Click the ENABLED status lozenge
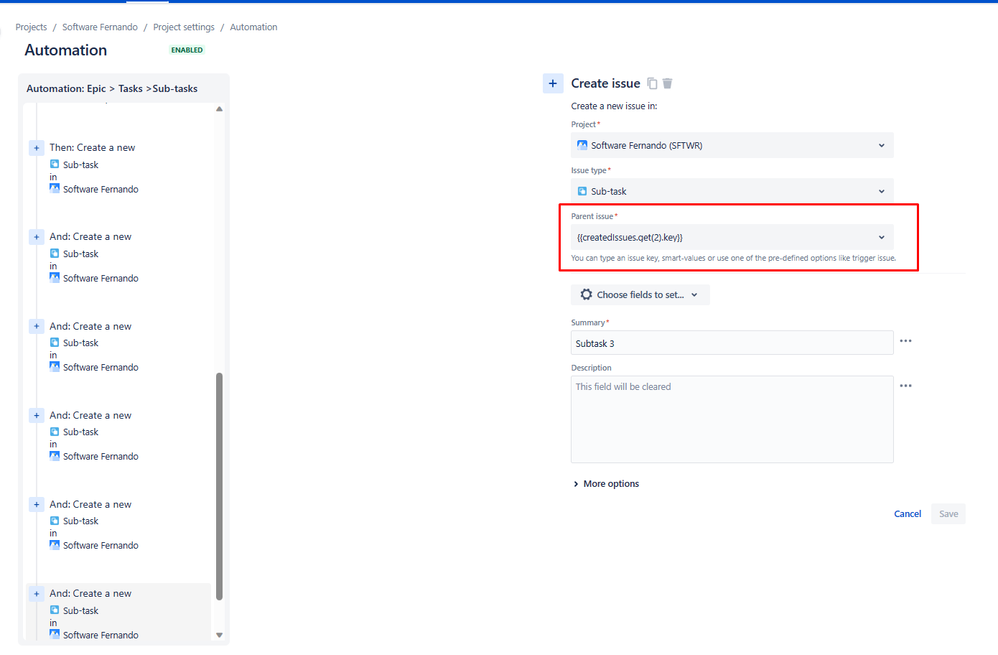998x655 pixels. (187, 50)
